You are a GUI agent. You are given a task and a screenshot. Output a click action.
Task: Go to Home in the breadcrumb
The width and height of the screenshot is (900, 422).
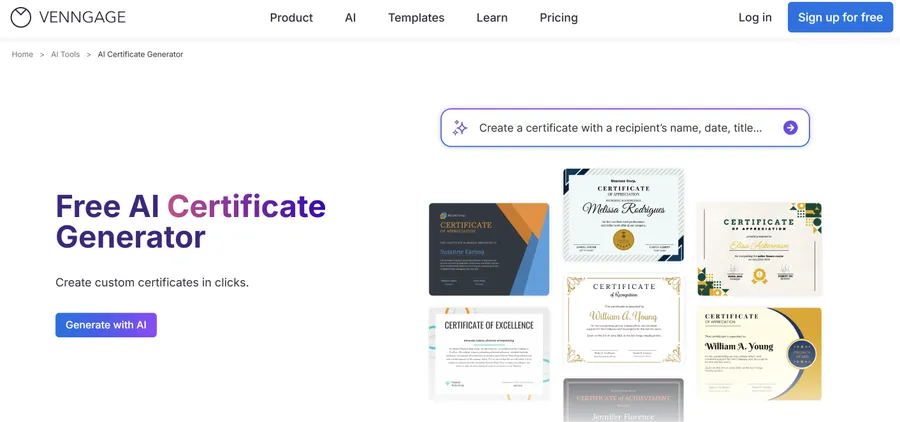(22, 54)
